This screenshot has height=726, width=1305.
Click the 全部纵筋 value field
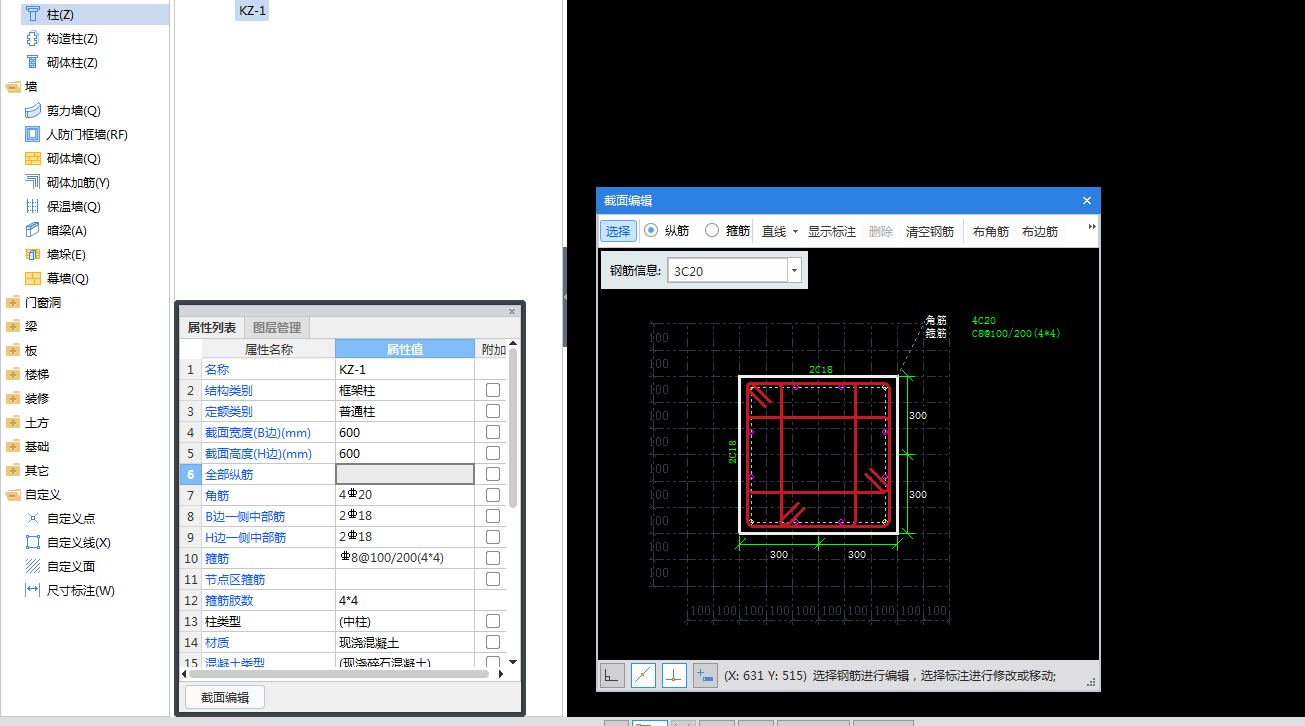[405, 474]
